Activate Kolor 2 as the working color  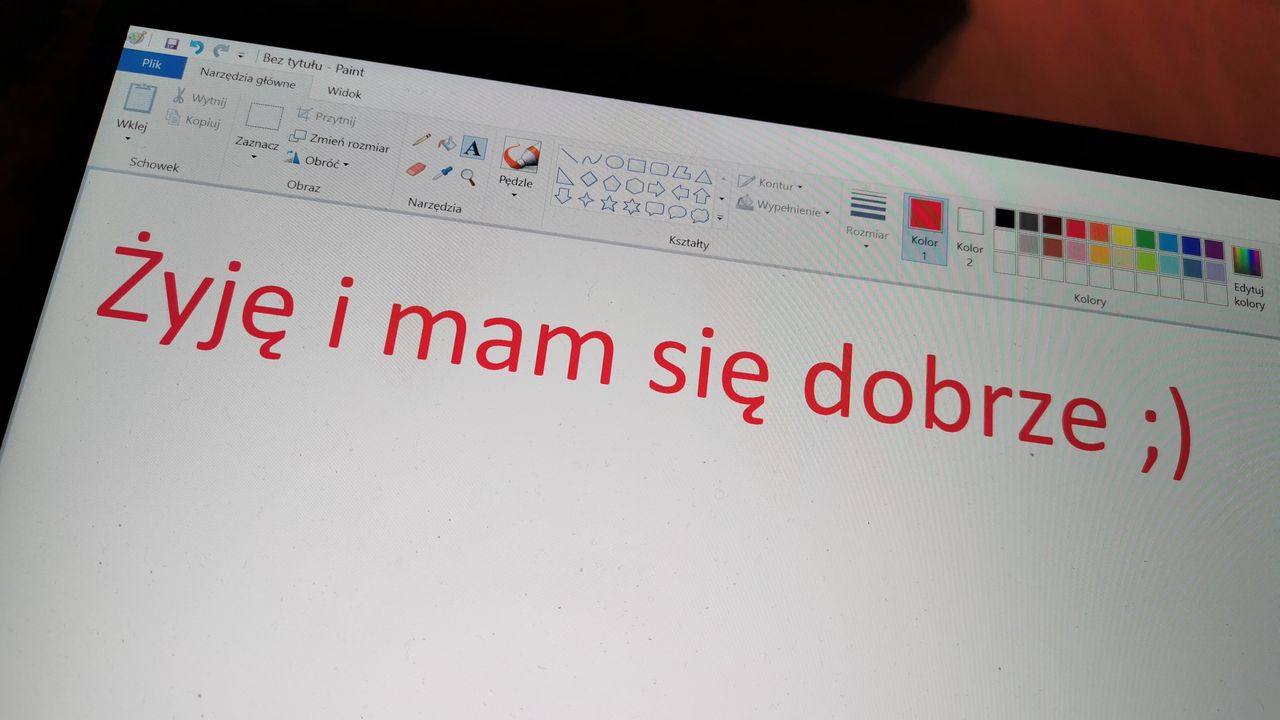coord(968,222)
